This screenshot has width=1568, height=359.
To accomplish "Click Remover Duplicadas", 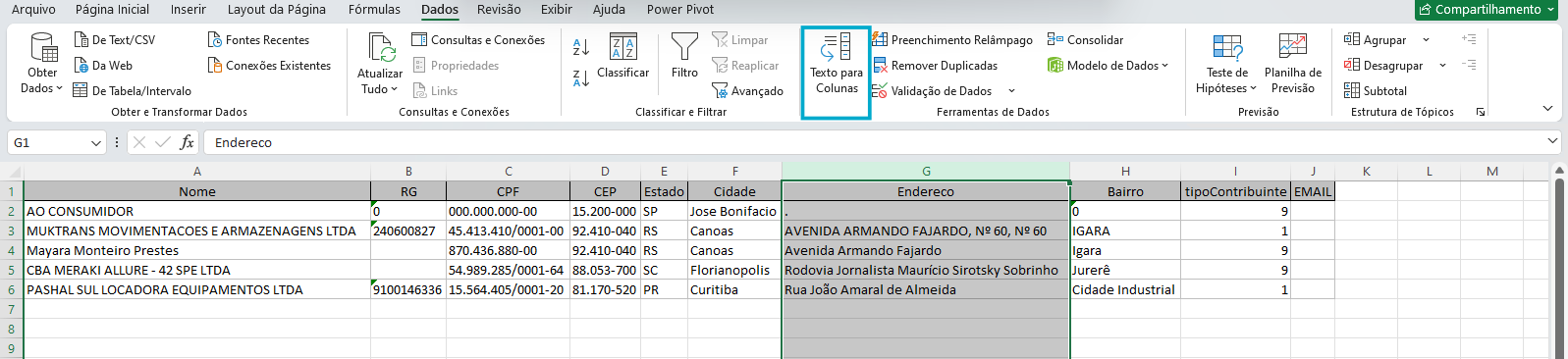I will pos(934,66).
